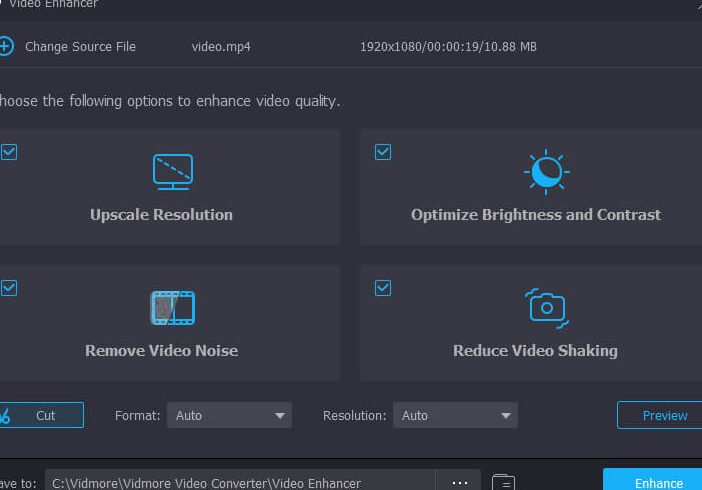Open the Format dropdown

[229, 415]
